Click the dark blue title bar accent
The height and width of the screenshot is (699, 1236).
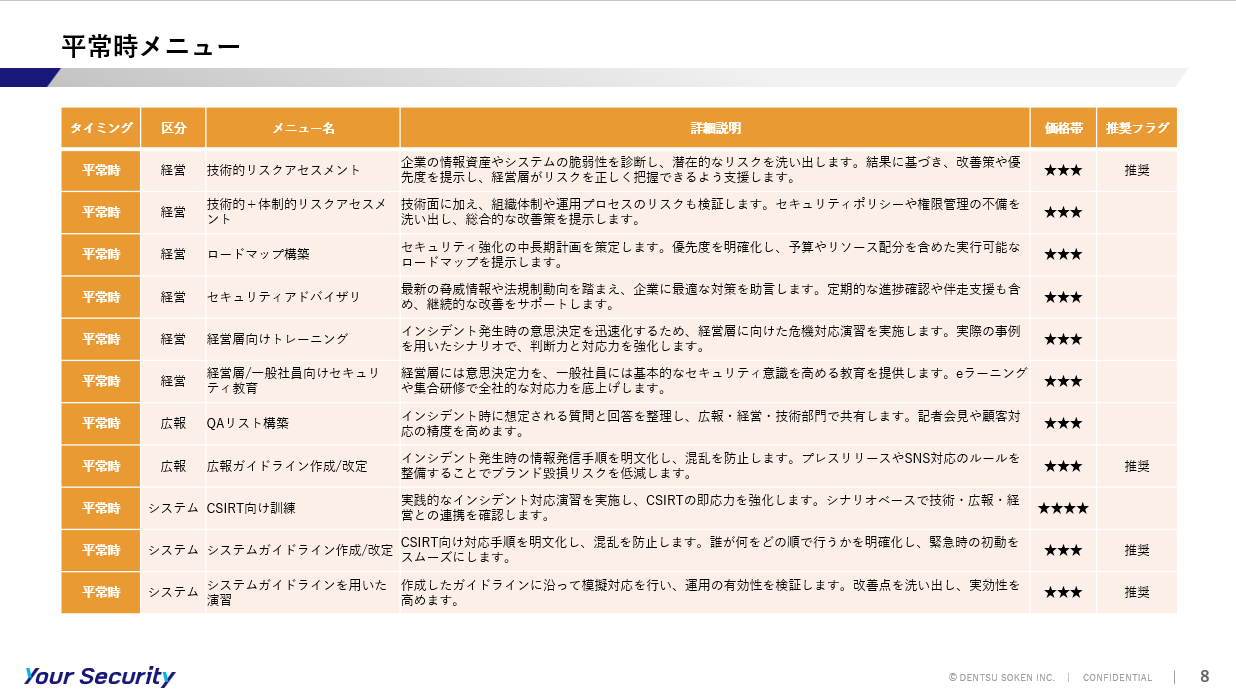point(30,77)
